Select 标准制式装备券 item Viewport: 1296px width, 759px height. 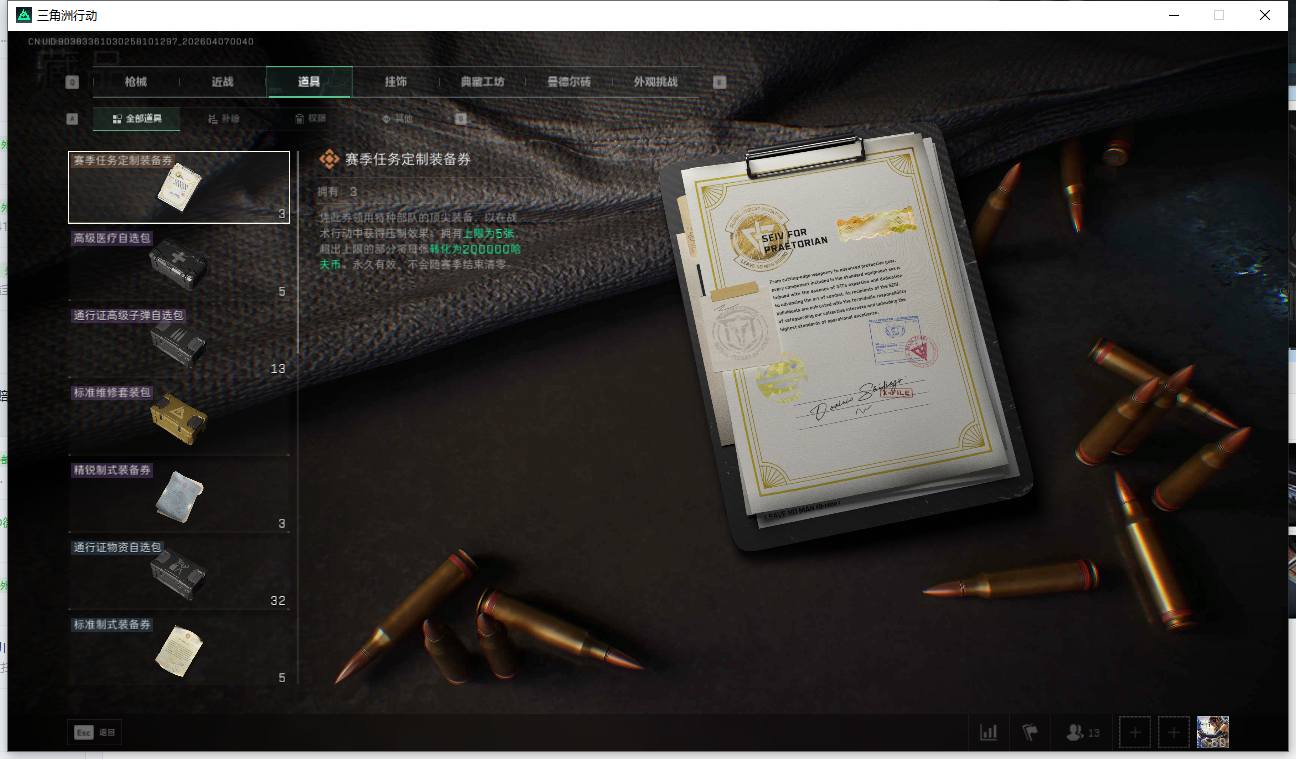tap(179, 652)
